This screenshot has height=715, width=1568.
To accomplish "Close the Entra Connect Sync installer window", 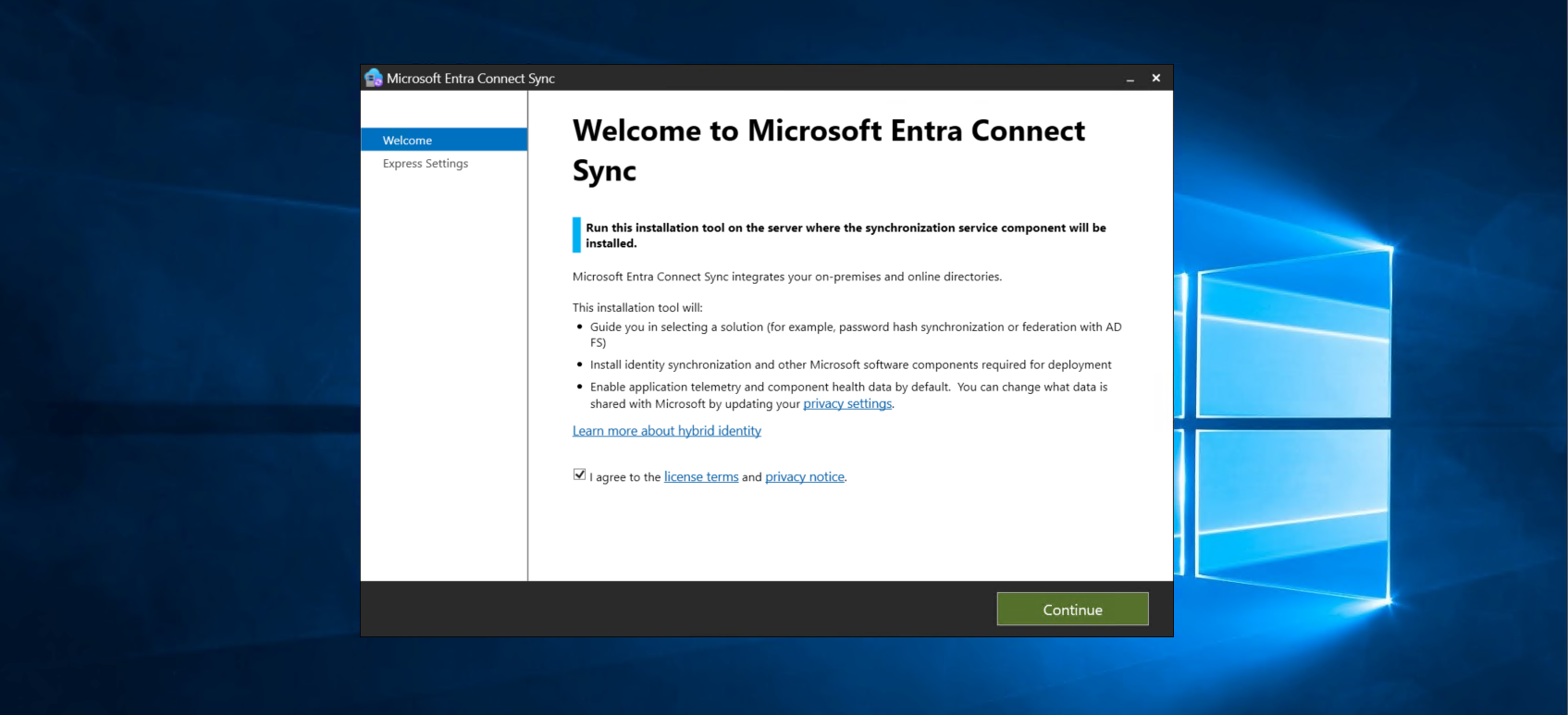I will tap(1155, 79).
